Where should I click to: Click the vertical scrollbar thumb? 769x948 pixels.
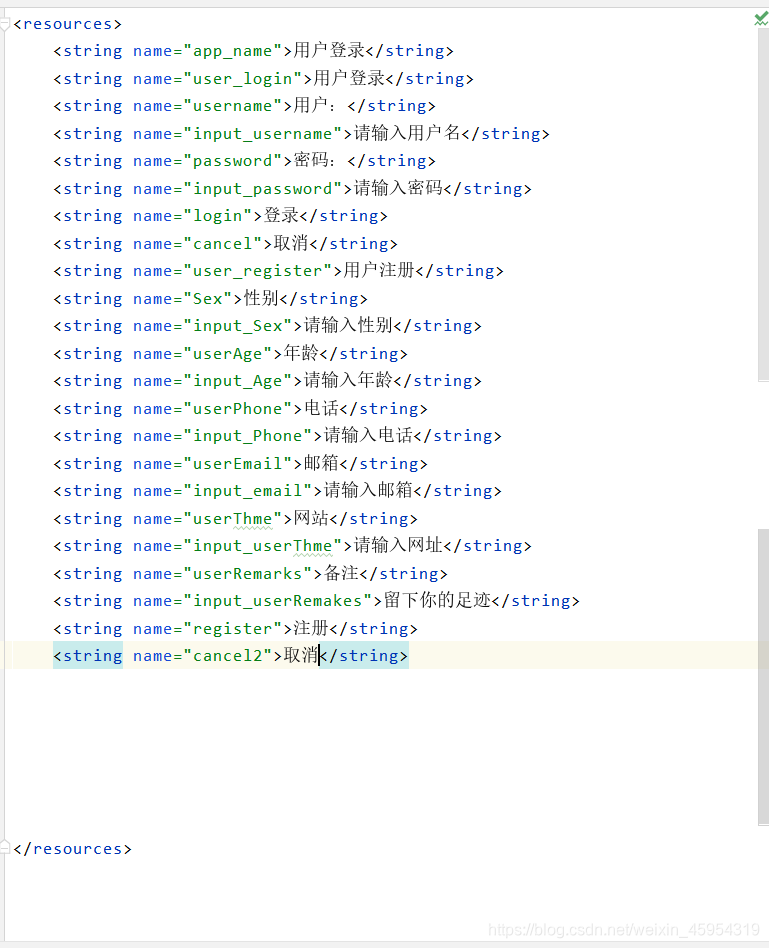tap(764, 677)
